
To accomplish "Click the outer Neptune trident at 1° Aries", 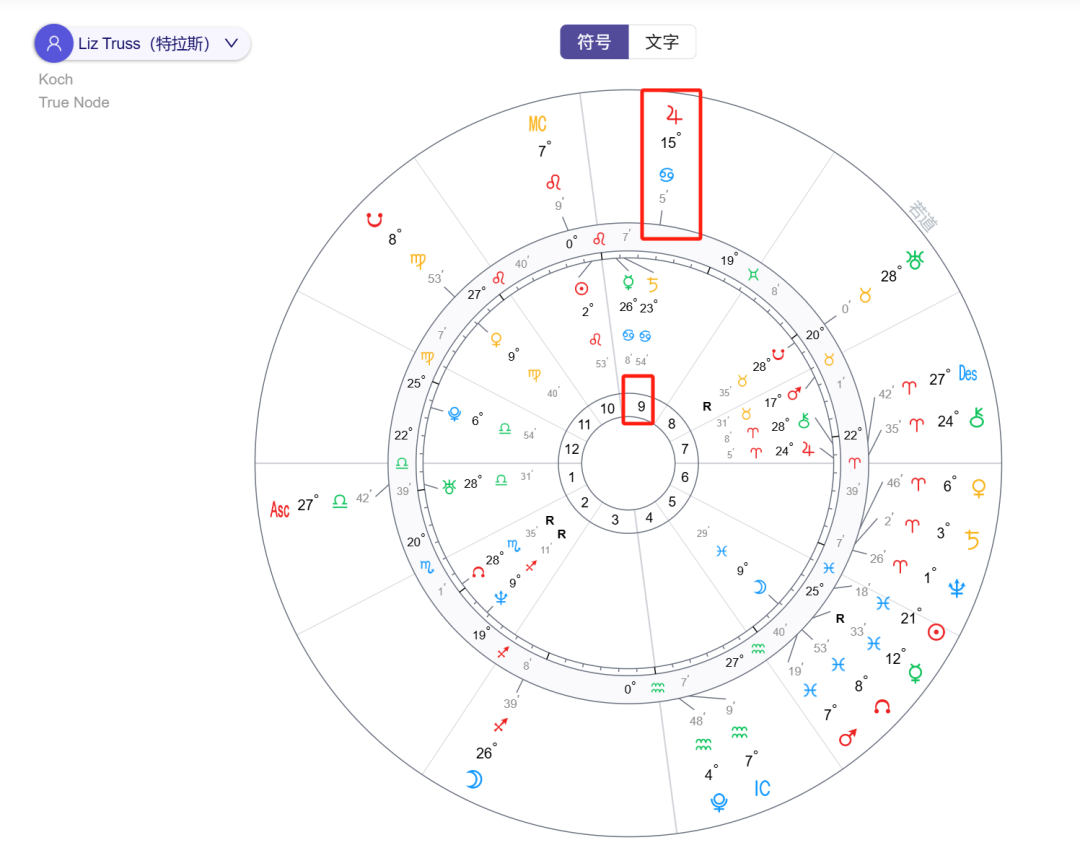I will click(x=957, y=588).
